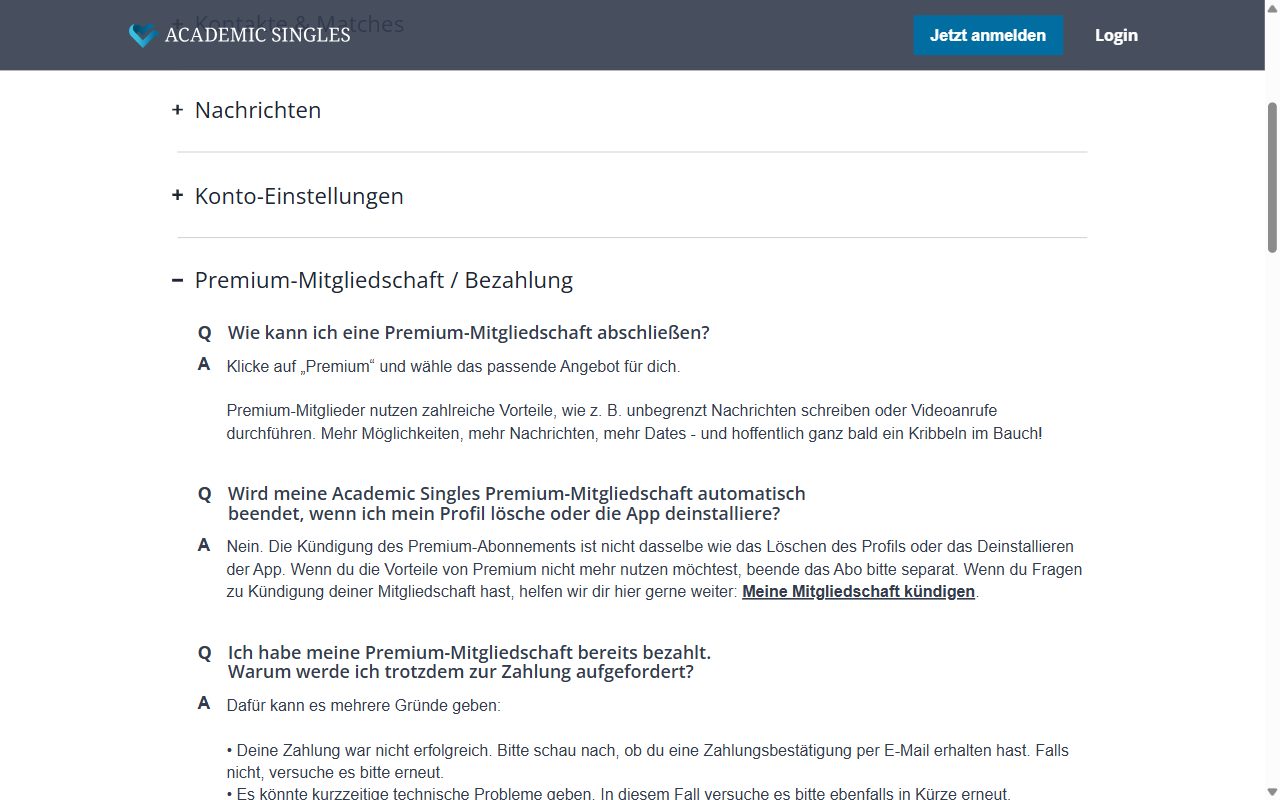Click the Q icon beside 'Wie kann ich eine Premium-Mitgliedschaft'

tap(204, 333)
